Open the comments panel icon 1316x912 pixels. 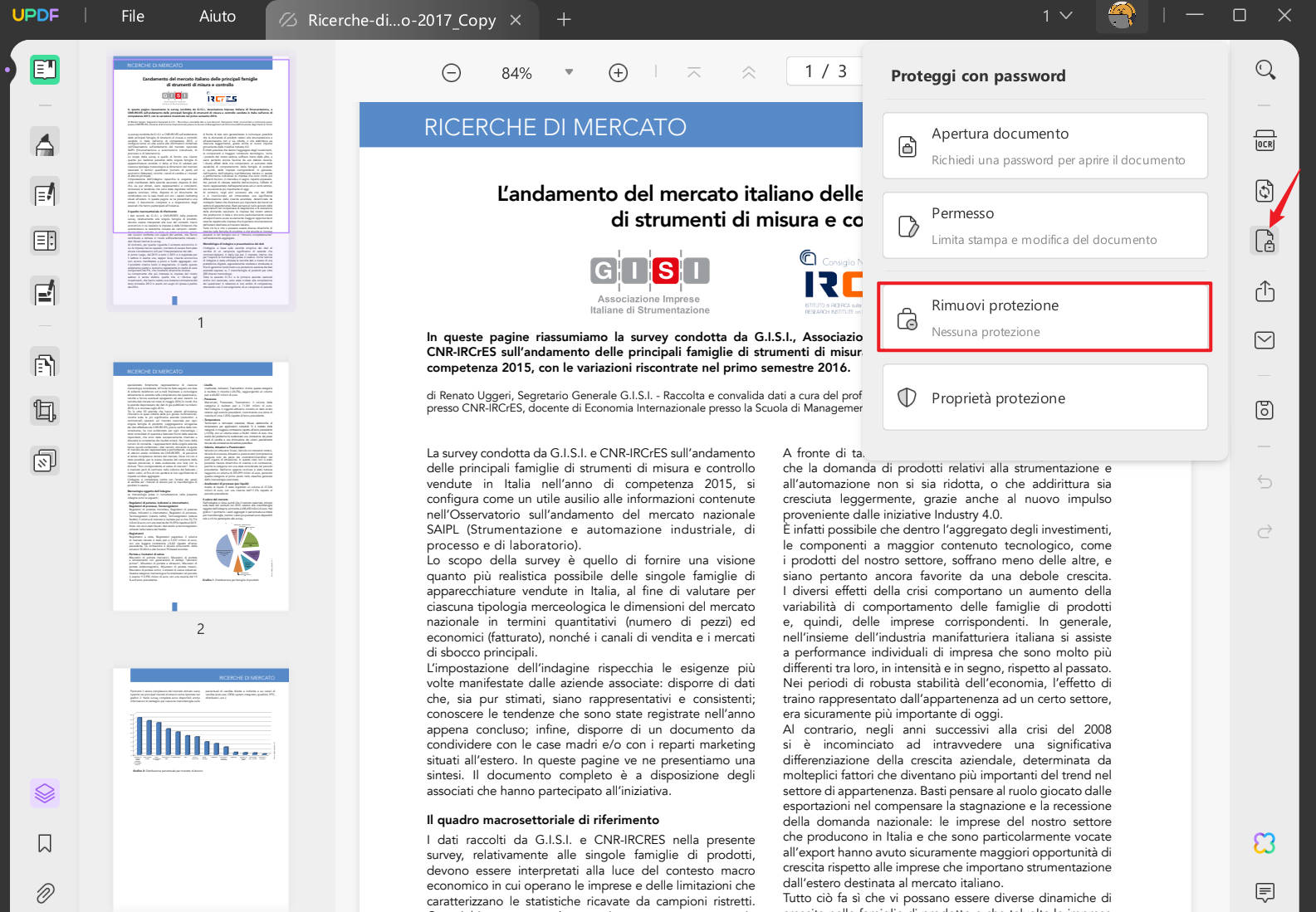[1265, 893]
